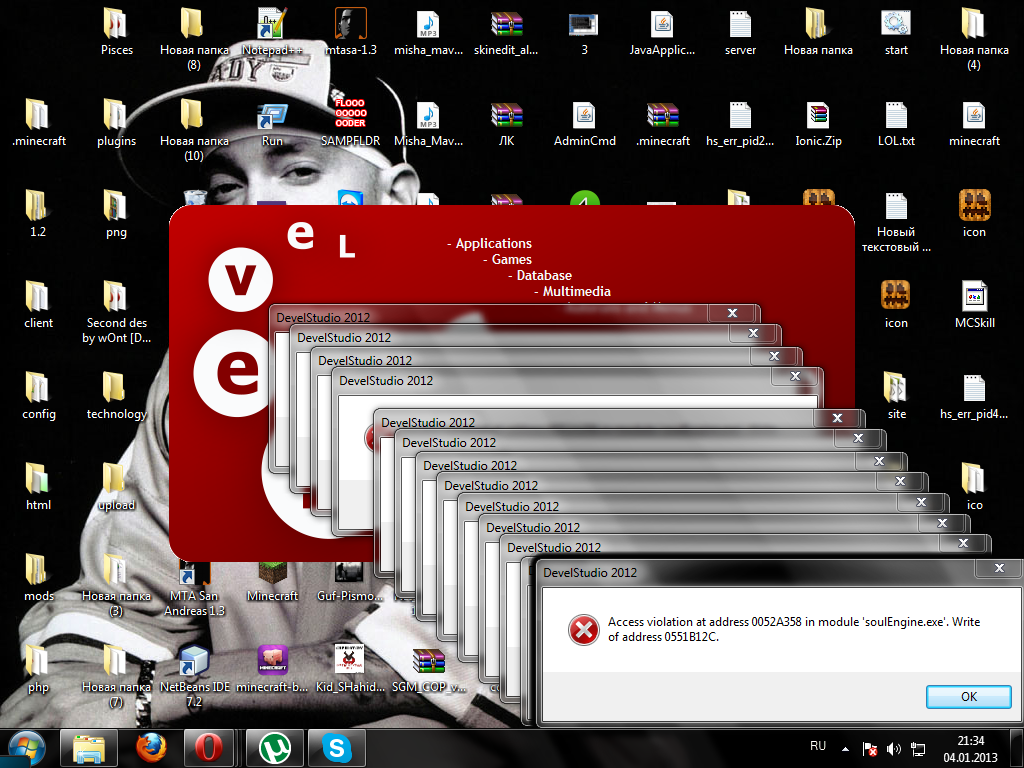Select the AdminCmd jar icon

pos(584,123)
